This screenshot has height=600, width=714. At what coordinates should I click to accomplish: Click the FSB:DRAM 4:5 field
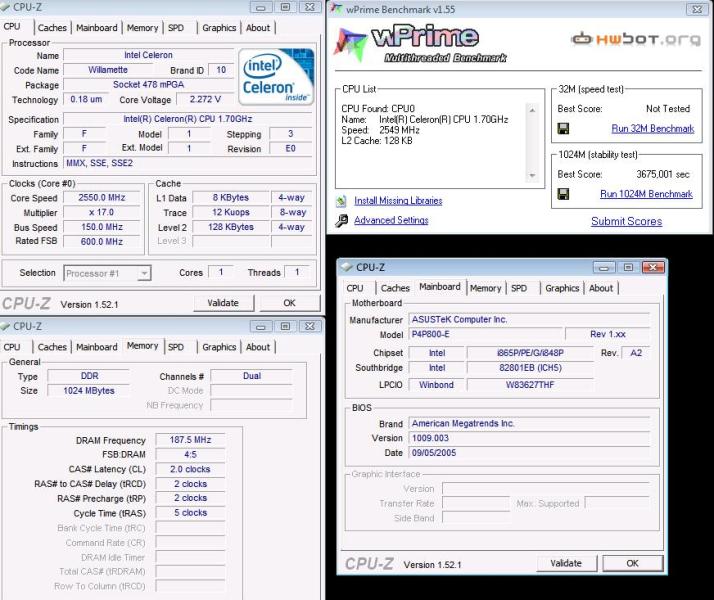(x=190, y=455)
